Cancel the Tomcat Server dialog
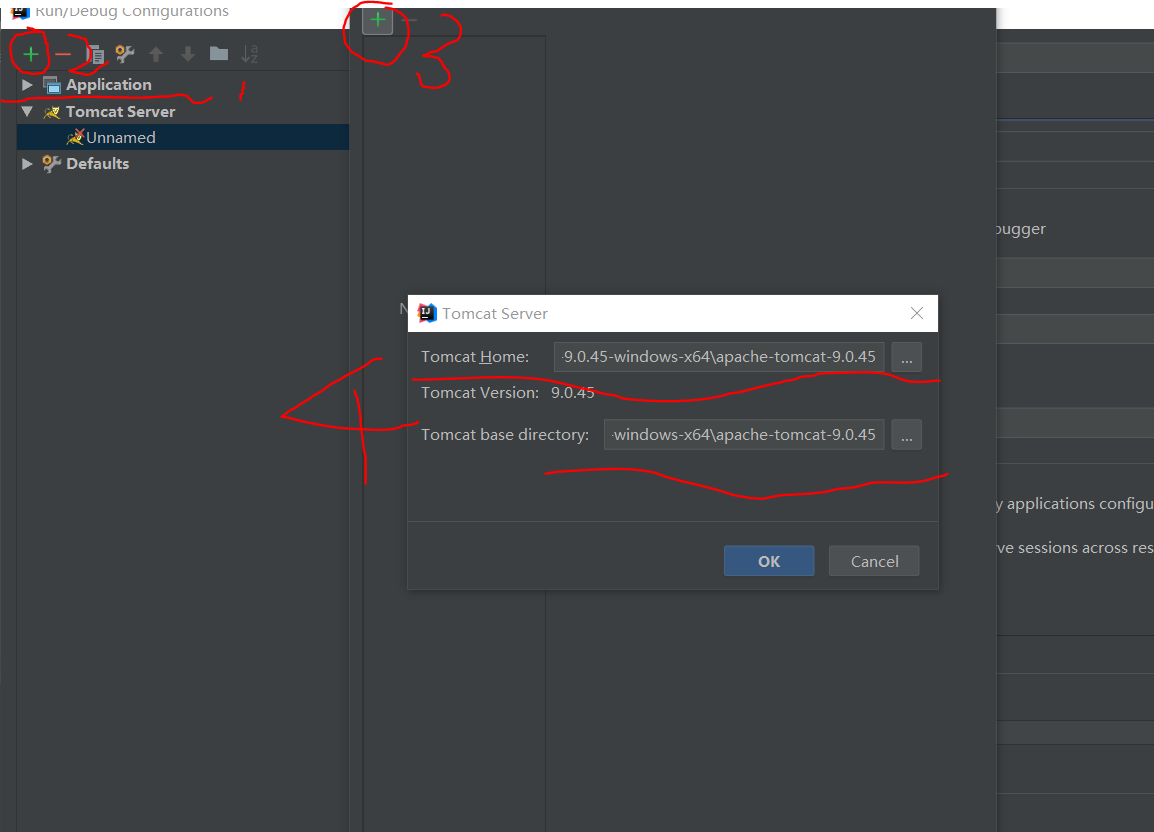This screenshot has width=1154, height=832. (x=874, y=561)
